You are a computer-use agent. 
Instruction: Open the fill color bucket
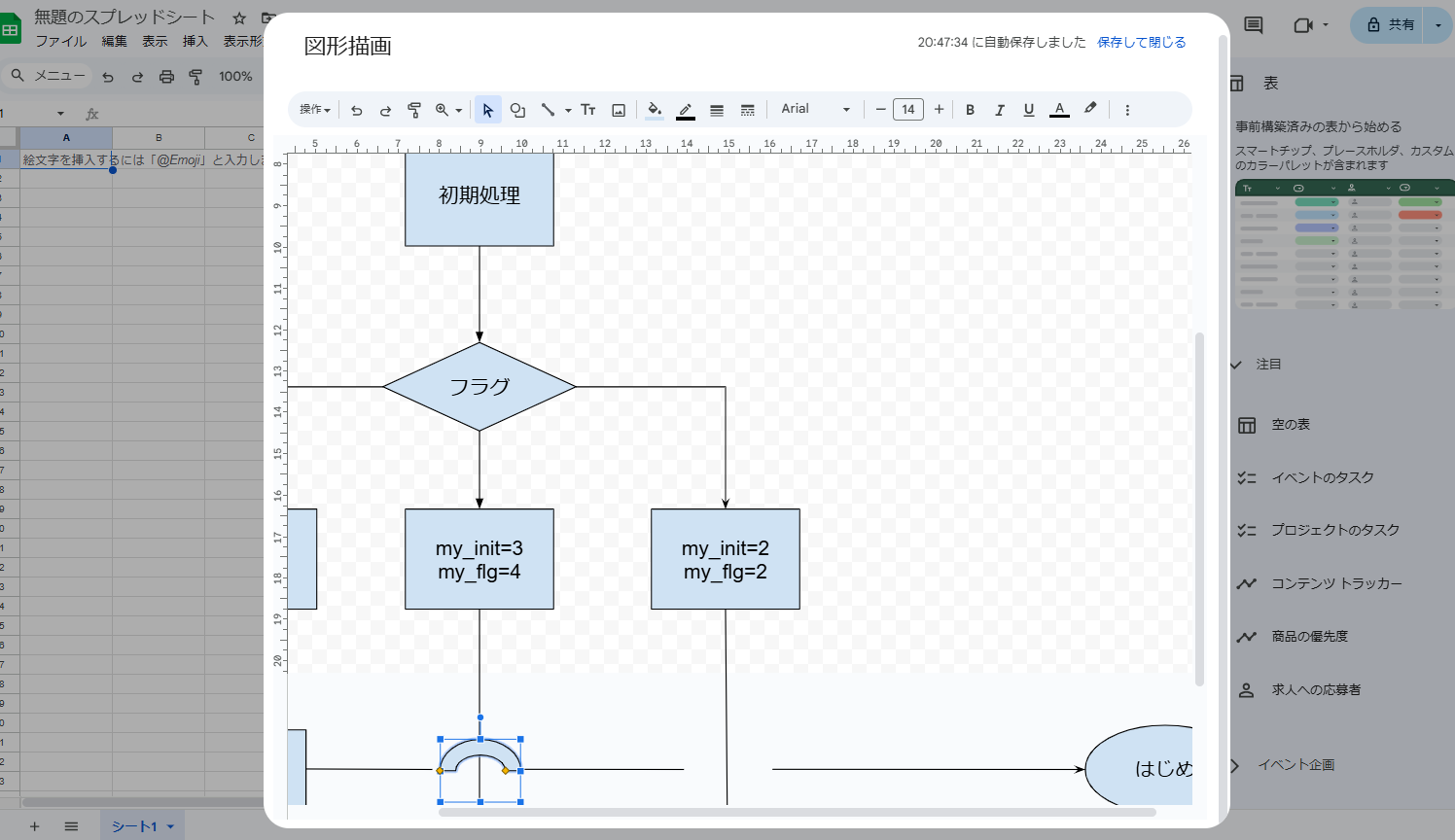coord(655,110)
